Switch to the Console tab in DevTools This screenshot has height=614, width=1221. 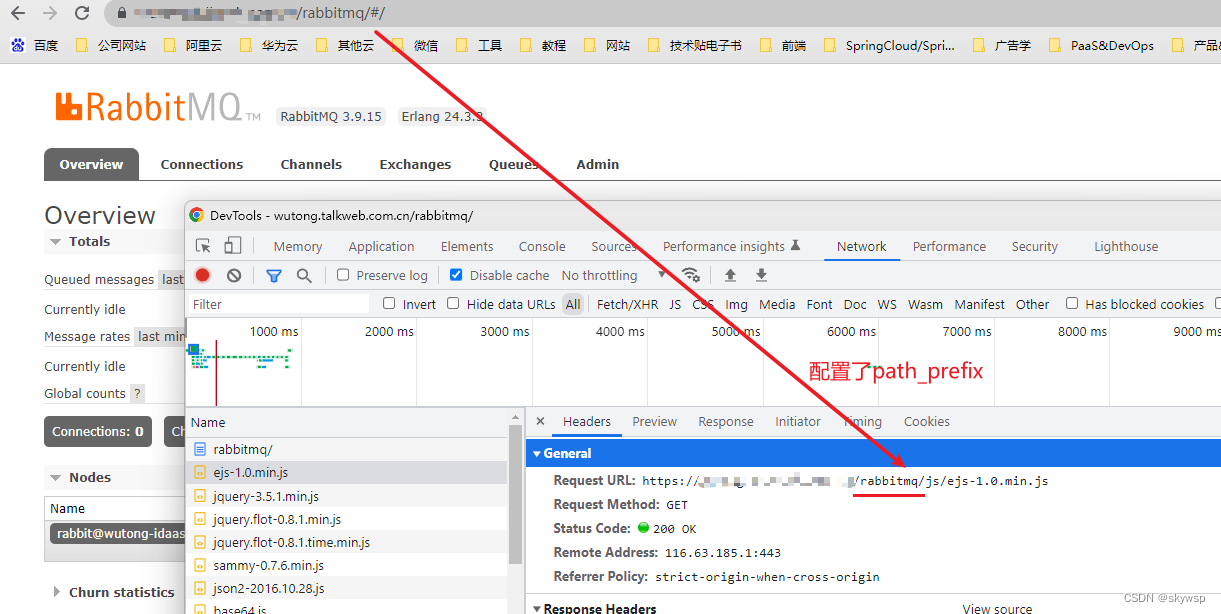pos(541,245)
